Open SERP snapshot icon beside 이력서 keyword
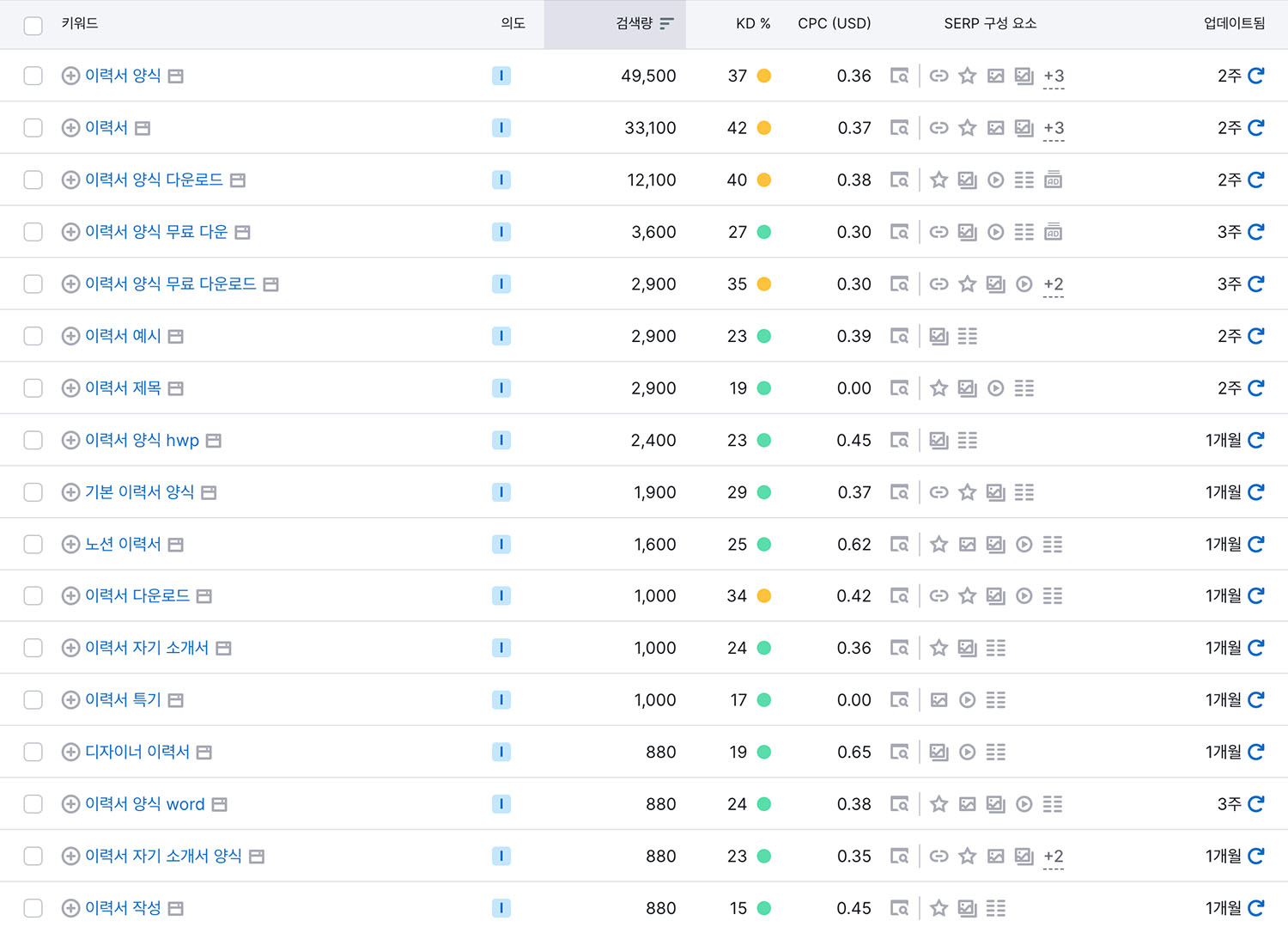Image resolution: width=1288 pixels, height=933 pixels. [143, 128]
